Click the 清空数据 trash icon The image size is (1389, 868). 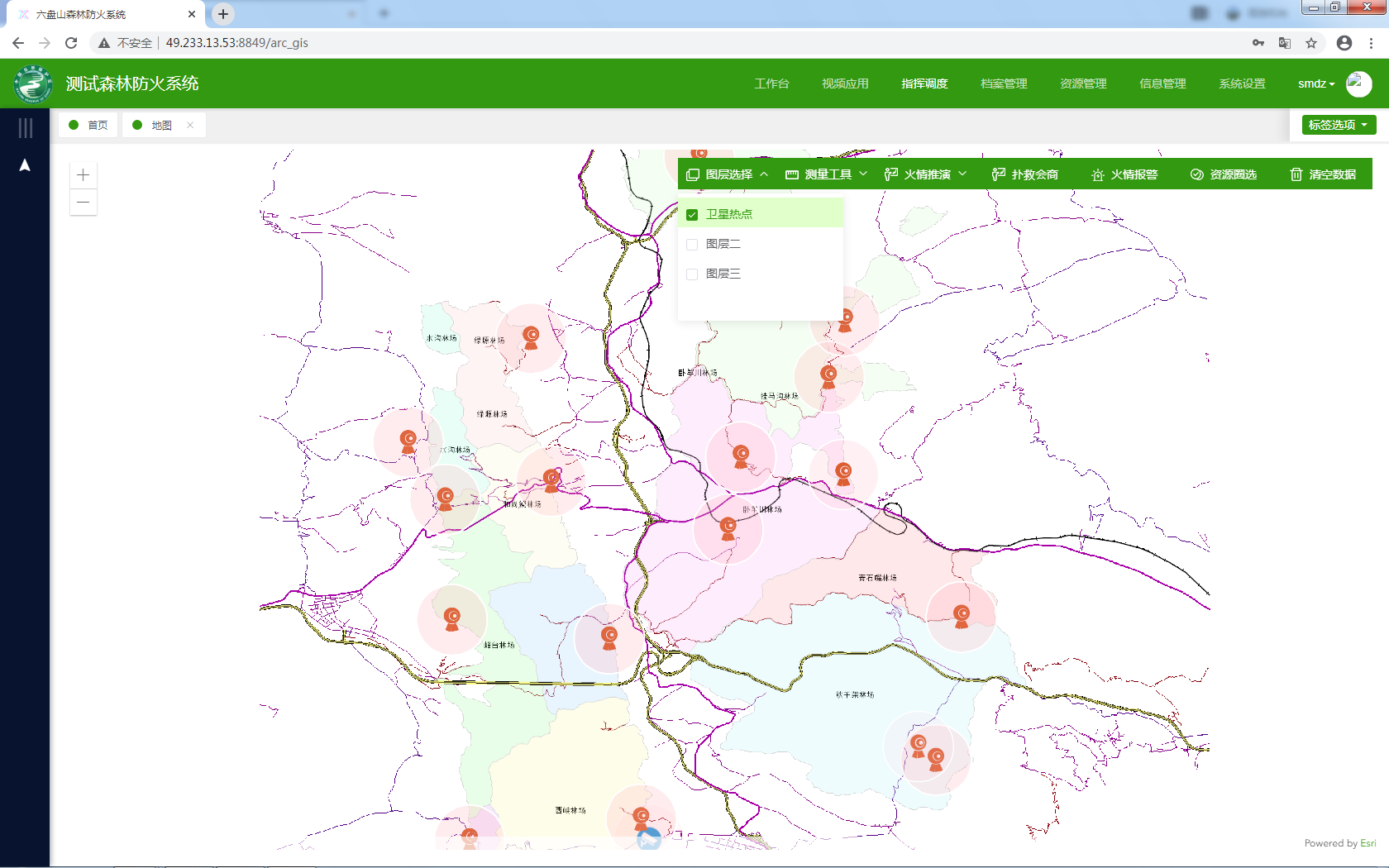[1296, 174]
